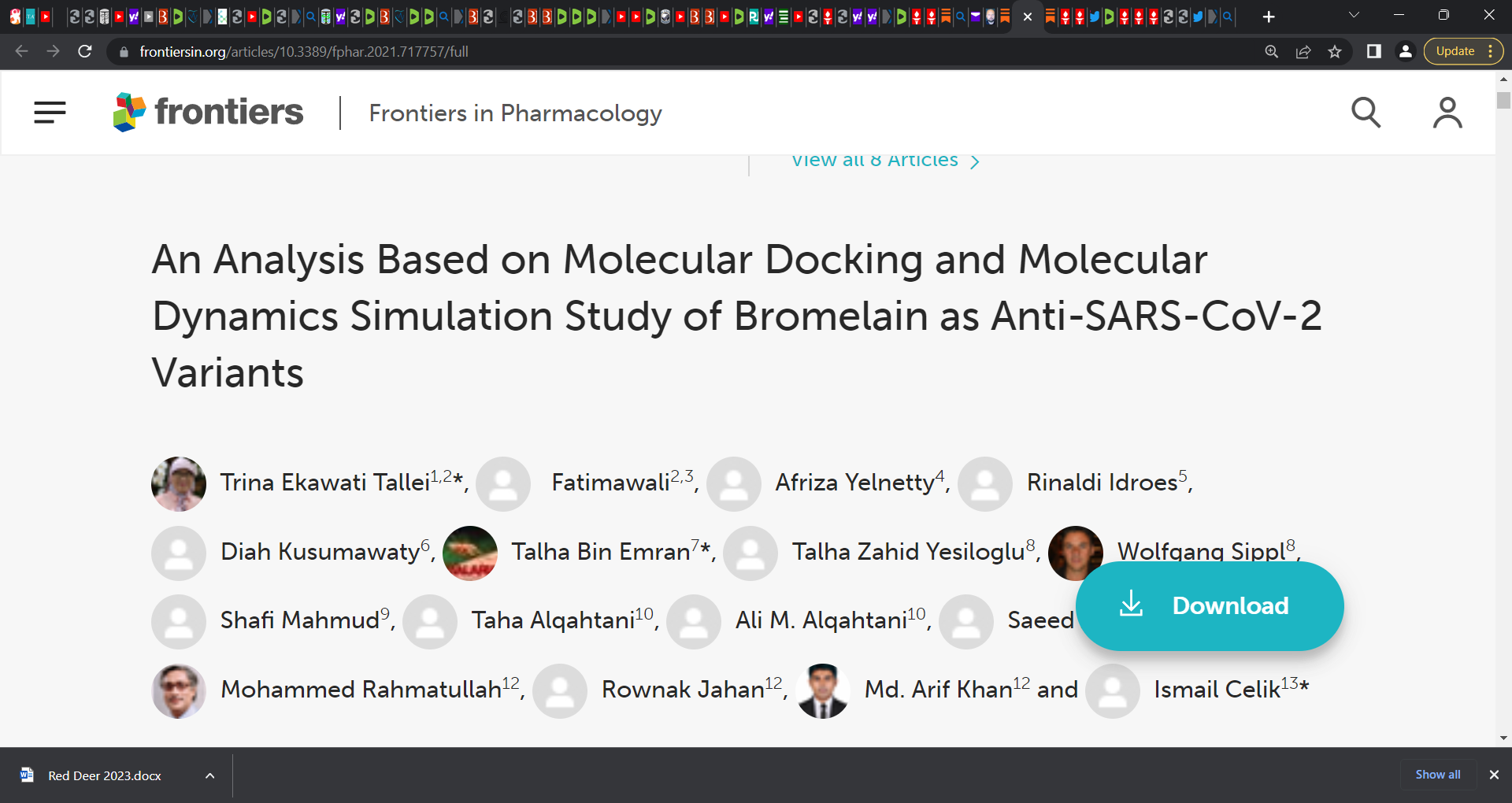Follow the View all 8 Articles link
This screenshot has height=803, width=1512.
point(876,160)
